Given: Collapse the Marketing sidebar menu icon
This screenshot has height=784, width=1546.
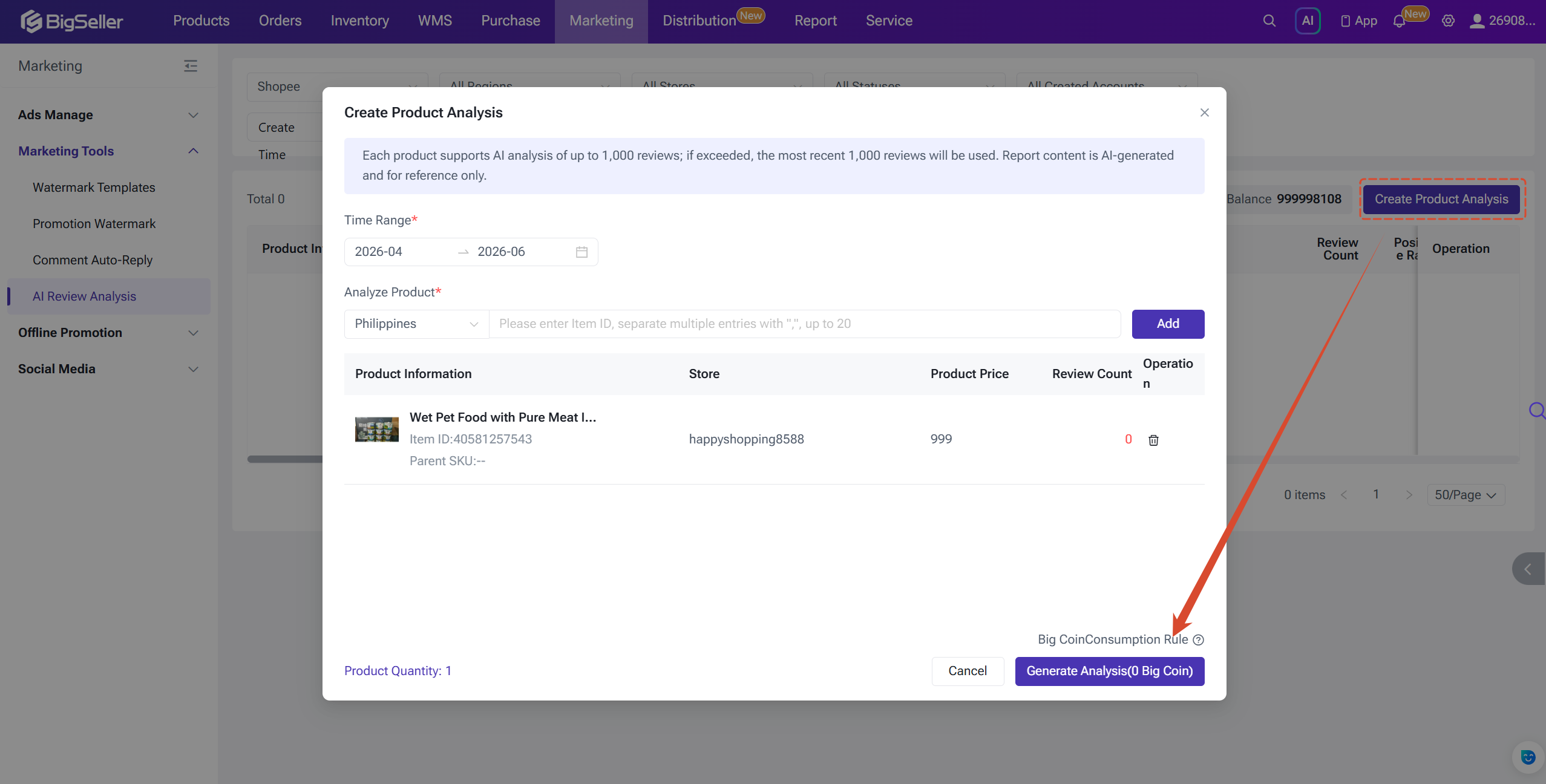Looking at the screenshot, I should (191, 66).
